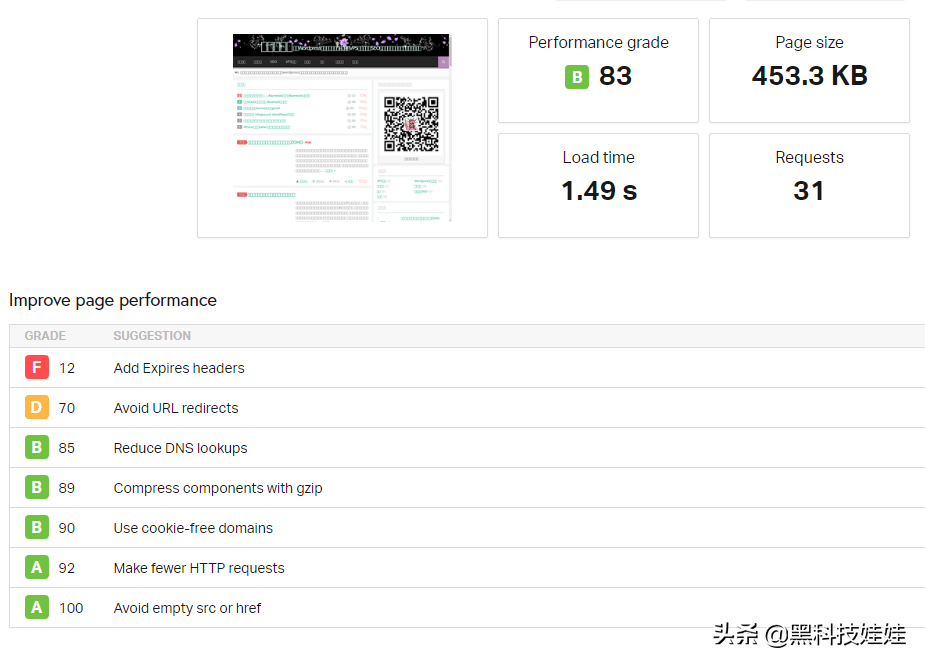The image size is (925, 665).
Task: Click the SUGGESTION column header
Action: (x=152, y=336)
